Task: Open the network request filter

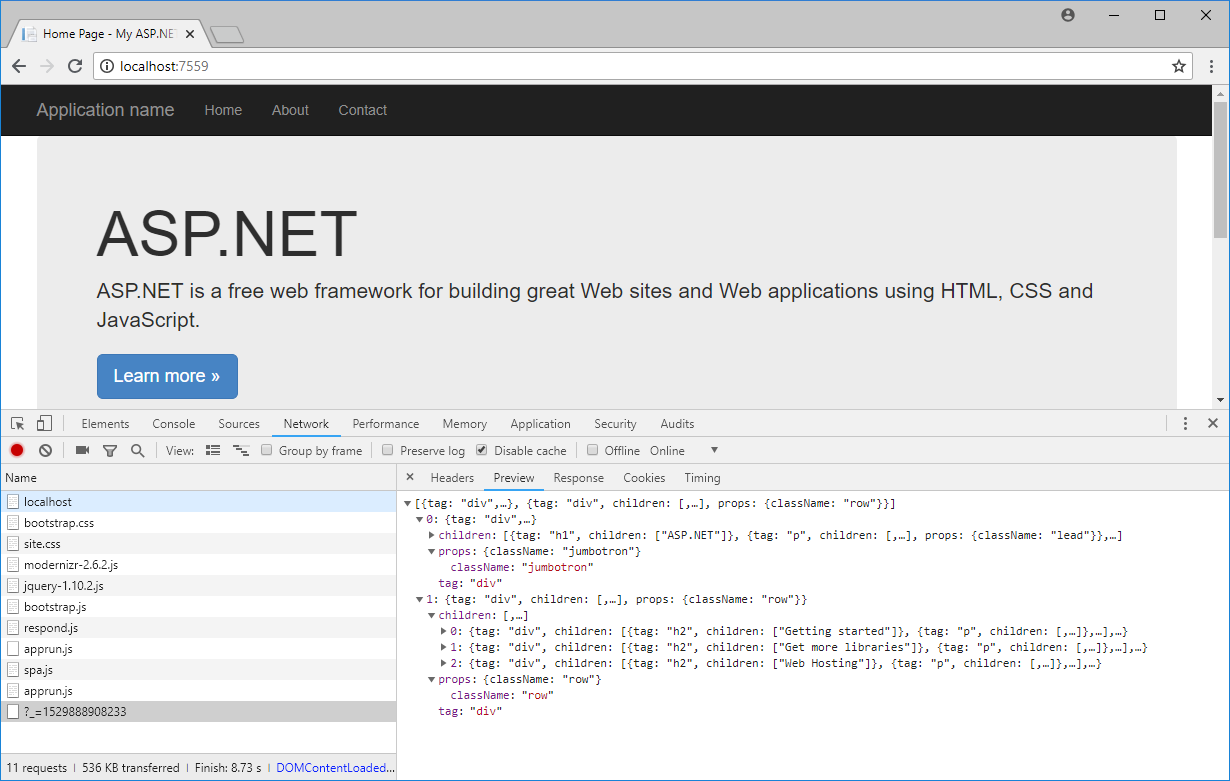Action: click(110, 450)
